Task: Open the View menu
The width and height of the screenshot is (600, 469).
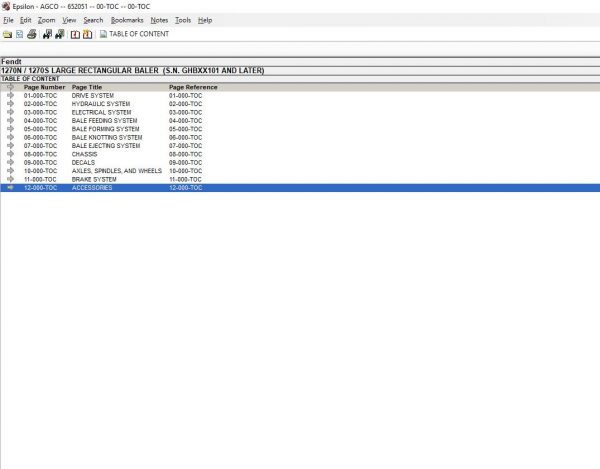Action: click(x=69, y=20)
